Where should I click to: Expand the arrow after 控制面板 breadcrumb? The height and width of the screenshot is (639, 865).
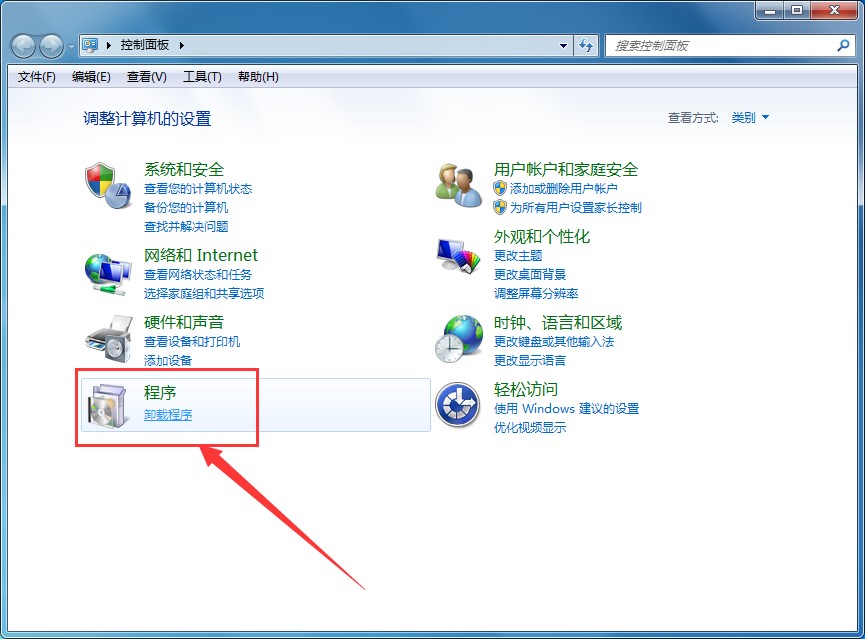point(181,45)
